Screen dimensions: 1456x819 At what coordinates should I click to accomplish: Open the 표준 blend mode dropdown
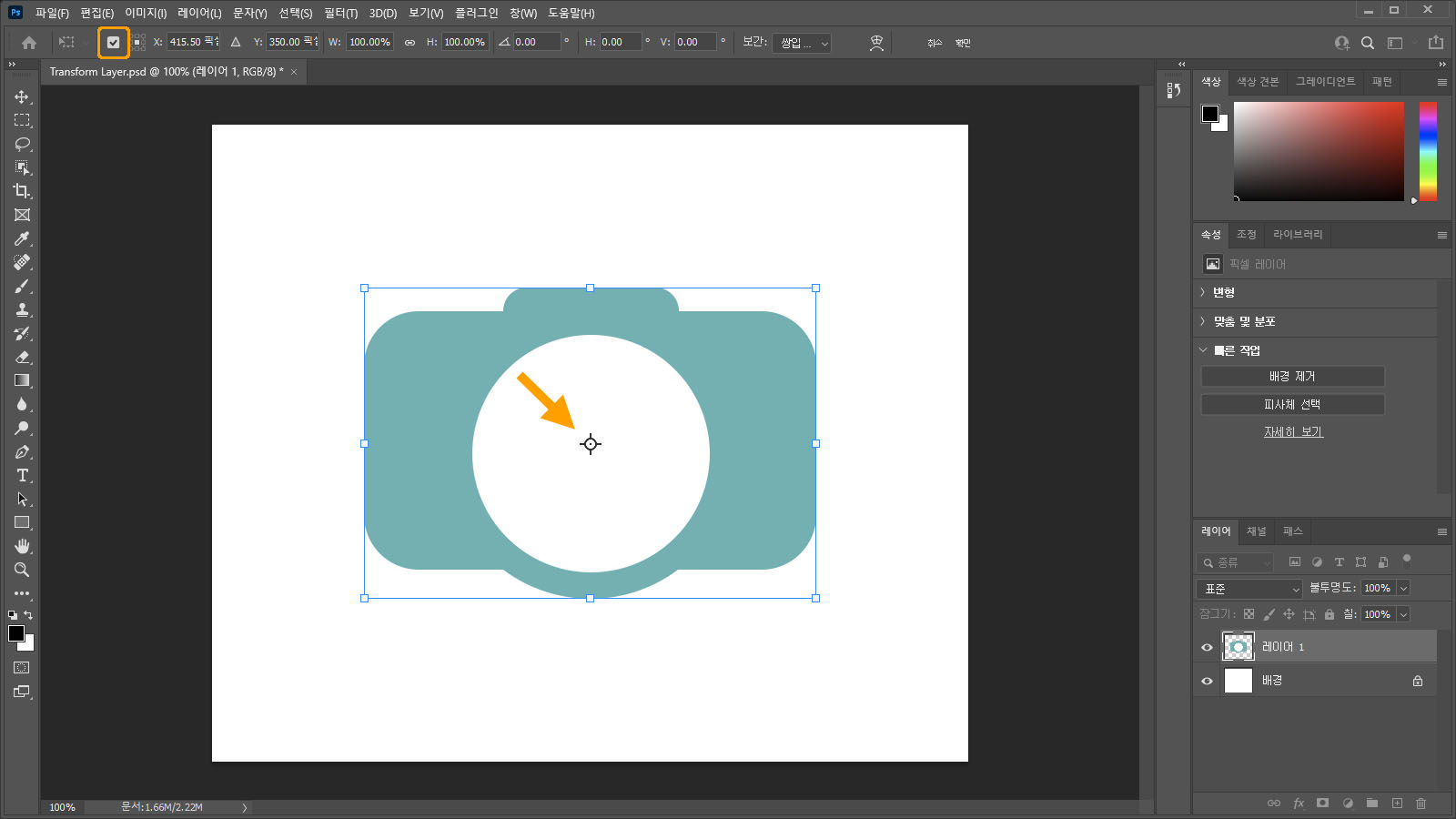pyautogui.click(x=1250, y=589)
